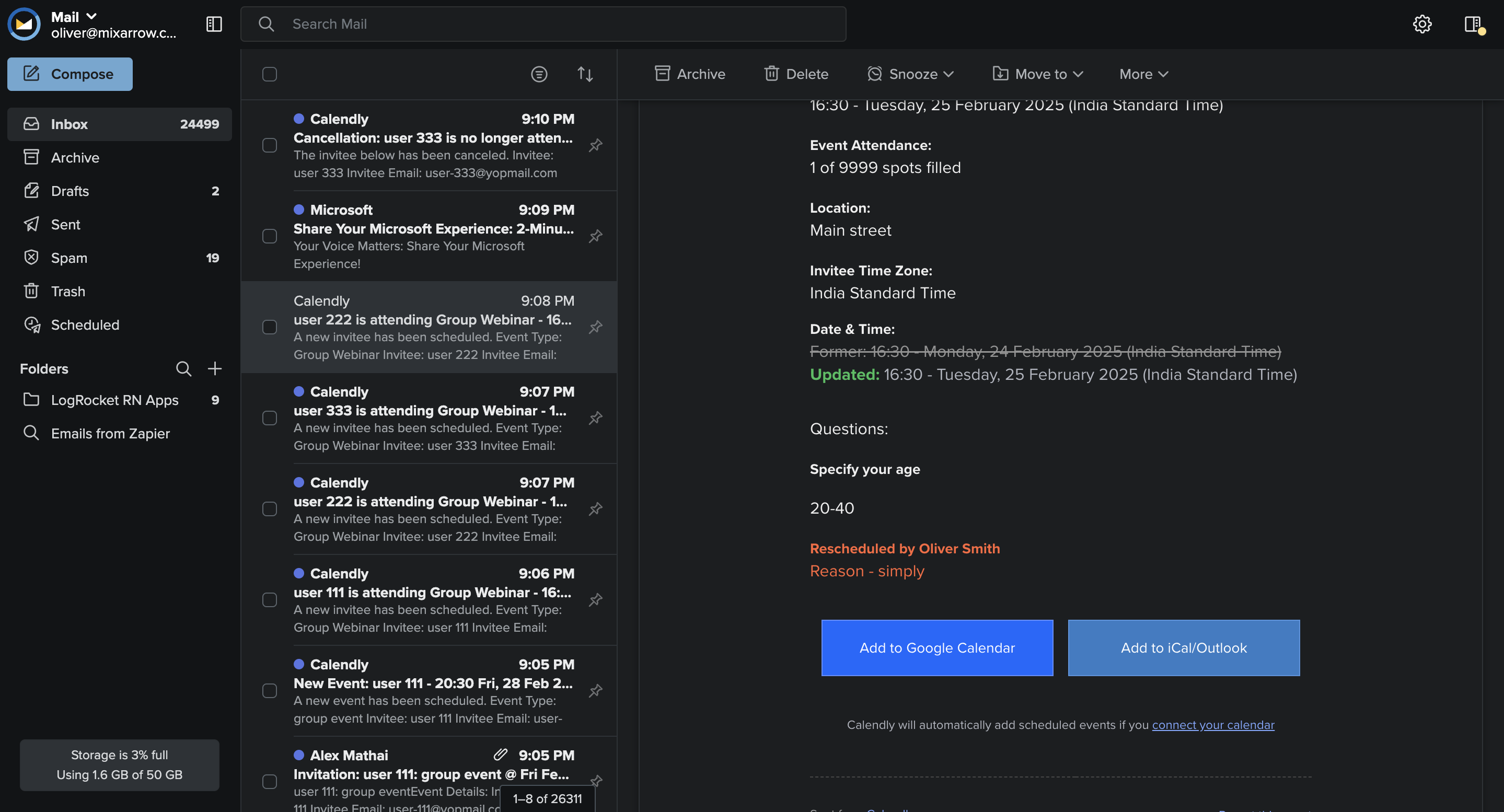Viewport: 1504px width, 812px height.
Task: Click Add to Google Calendar
Action: pyautogui.click(x=937, y=648)
